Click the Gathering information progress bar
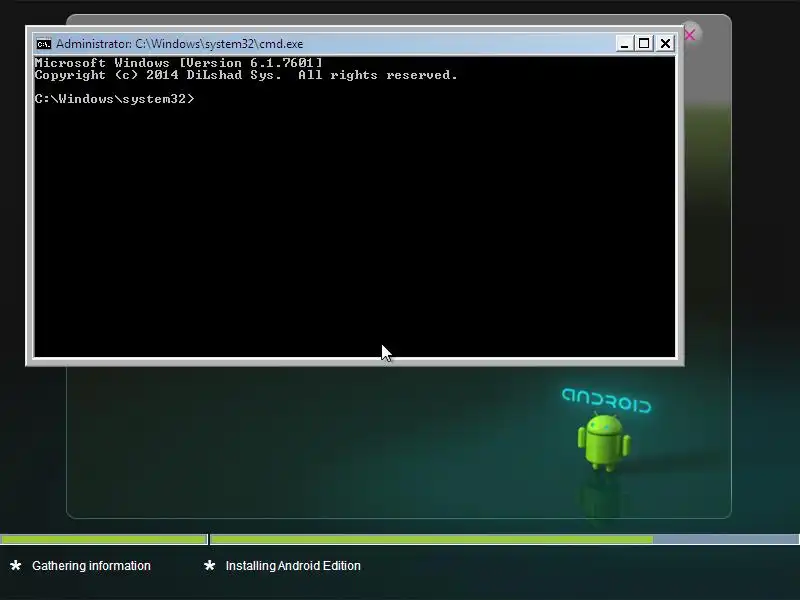 pos(104,539)
